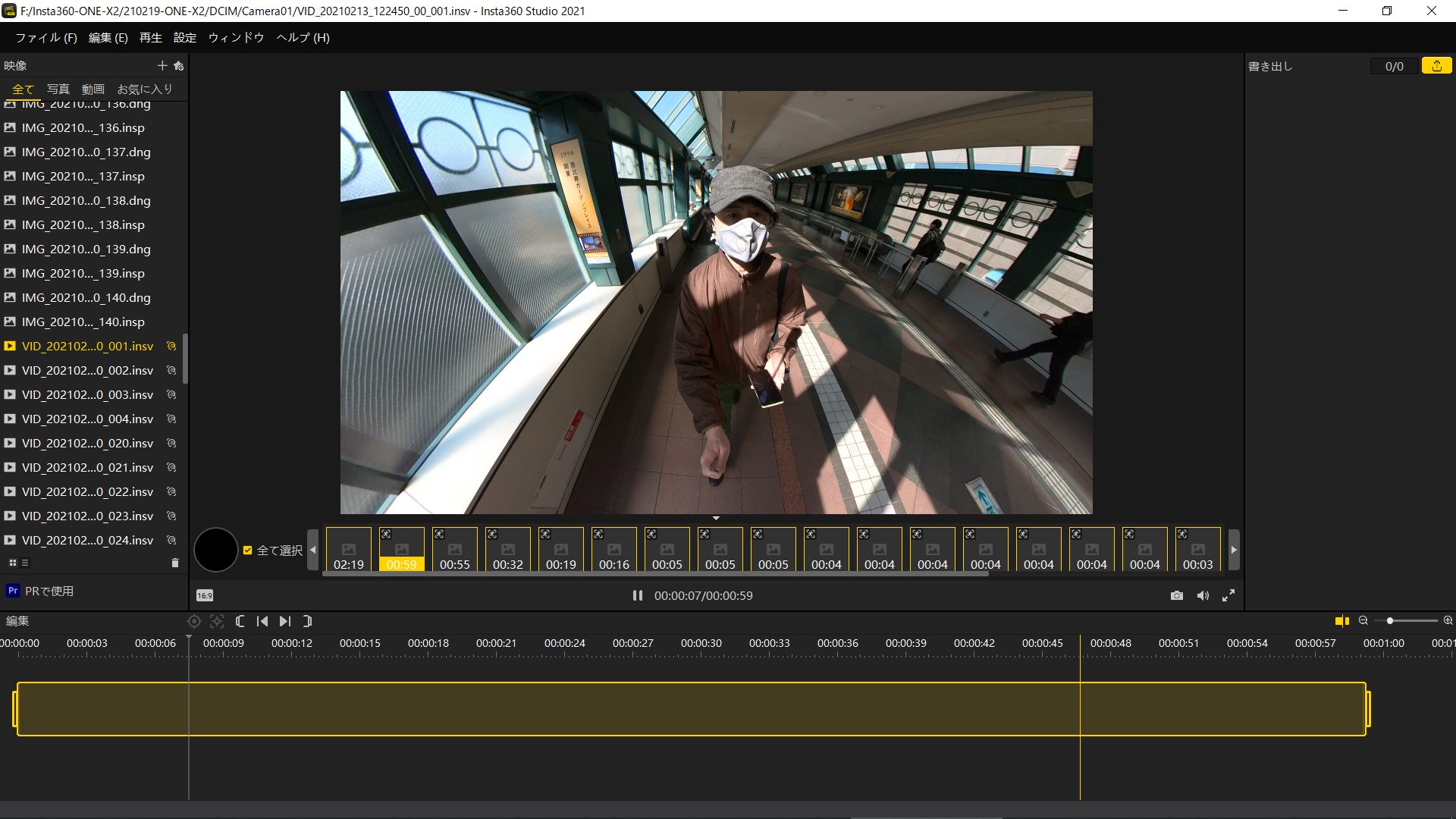The height and width of the screenshot is (819, 1456).
Task: Set trim end bracket marker
Action: (307, 621)
